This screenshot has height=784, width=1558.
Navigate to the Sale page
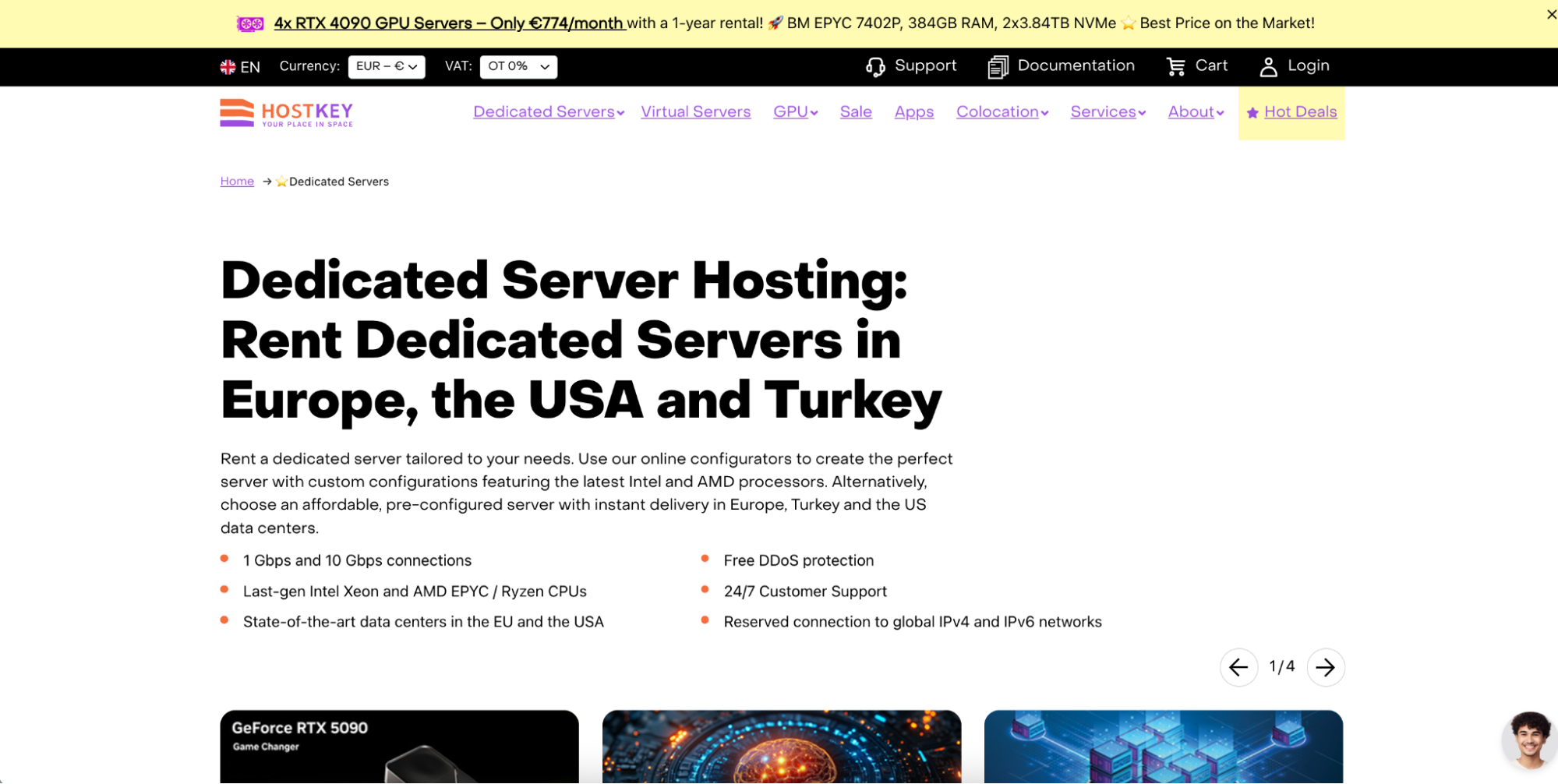[855, 111]
